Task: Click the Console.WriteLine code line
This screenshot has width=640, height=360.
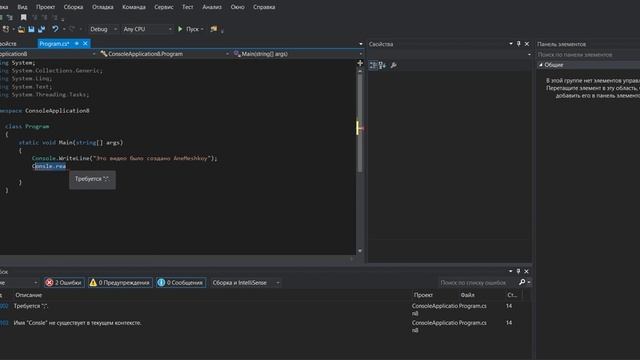Action: (124, 158)
